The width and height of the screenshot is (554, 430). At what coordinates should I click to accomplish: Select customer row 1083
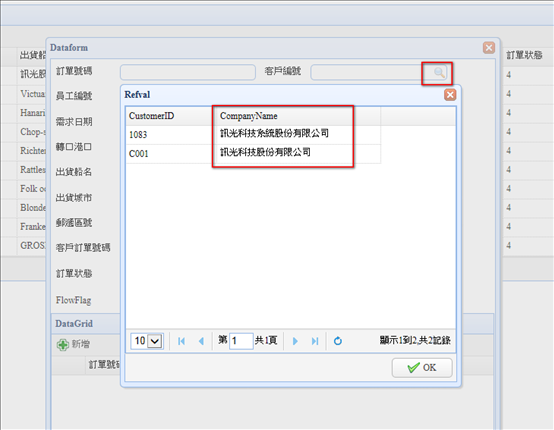253,135
